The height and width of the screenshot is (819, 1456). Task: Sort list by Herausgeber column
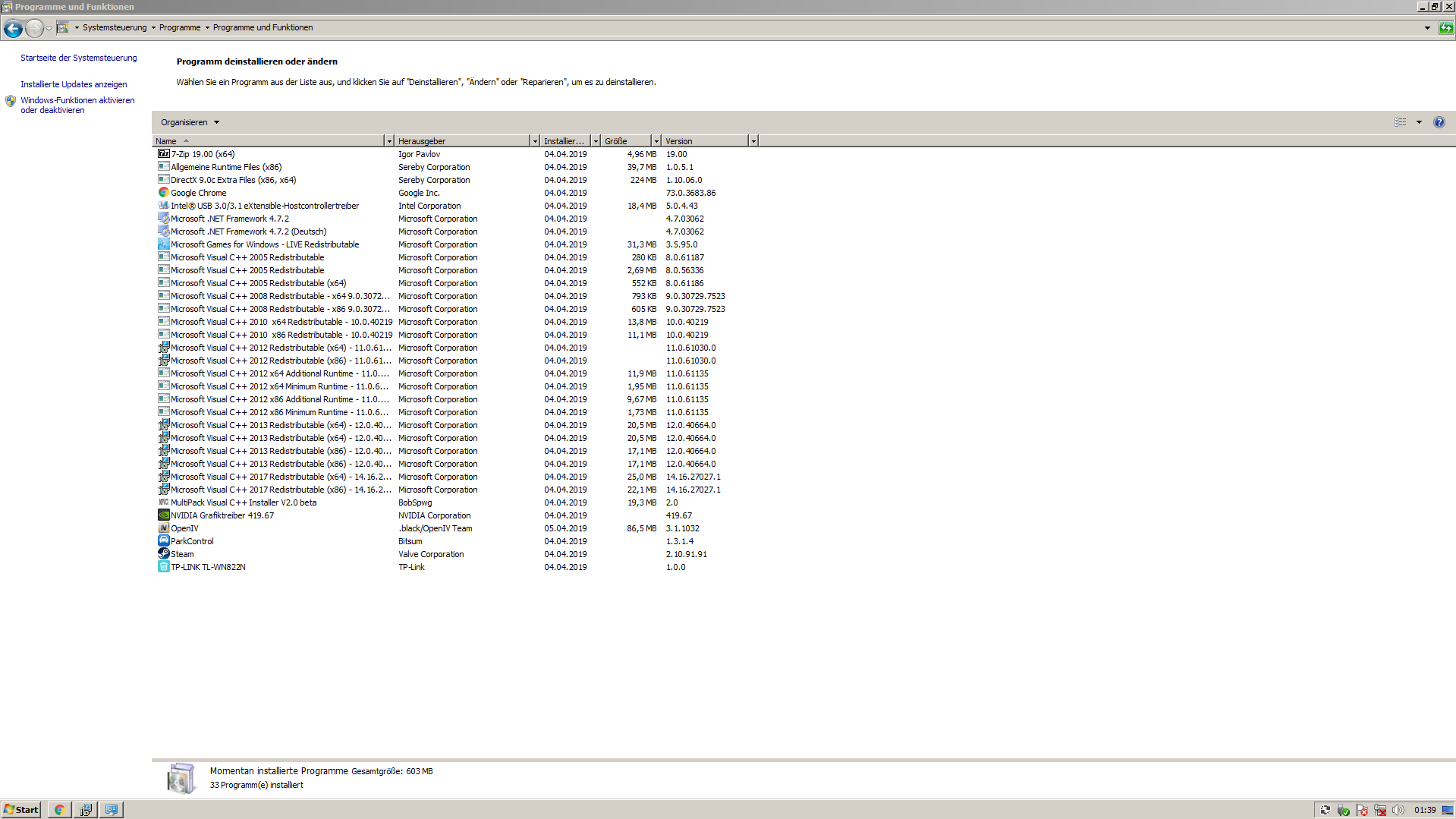(462, 141)
